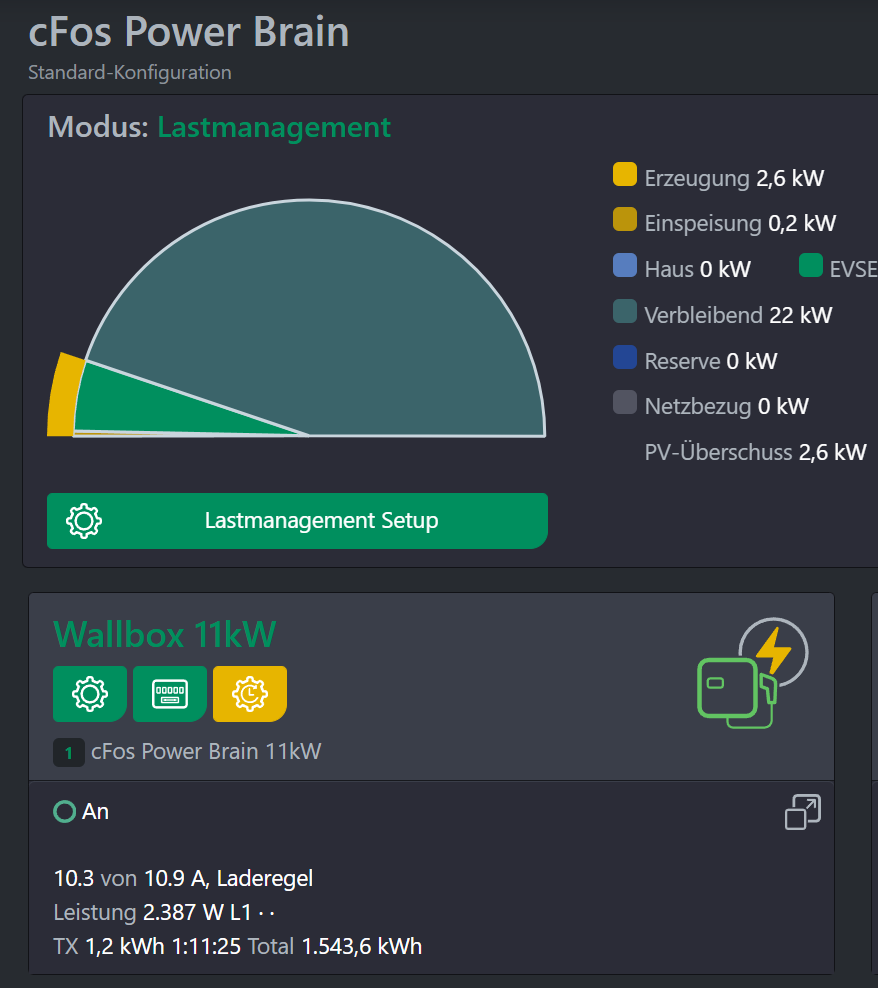Open yellow charging rules clock-gear button
The image size is (878, 988).
[x=250, y=694]
